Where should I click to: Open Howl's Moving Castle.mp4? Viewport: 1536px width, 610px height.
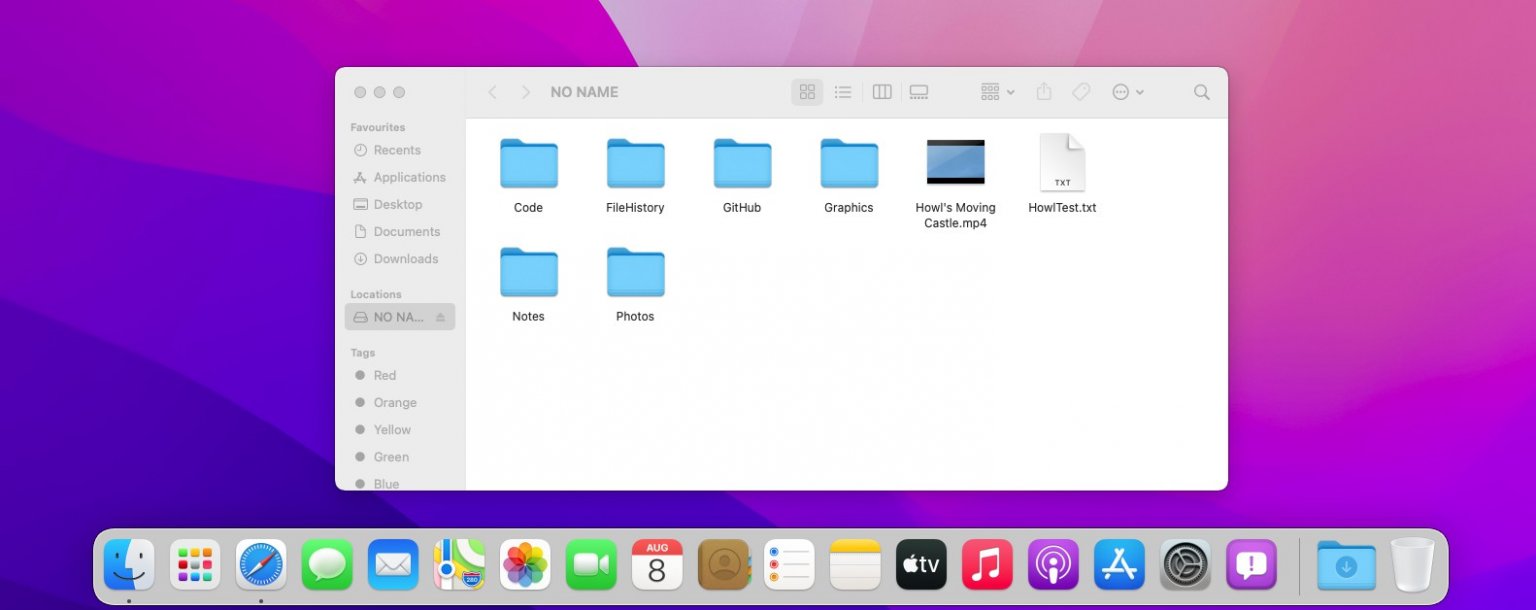click(955, 162)
